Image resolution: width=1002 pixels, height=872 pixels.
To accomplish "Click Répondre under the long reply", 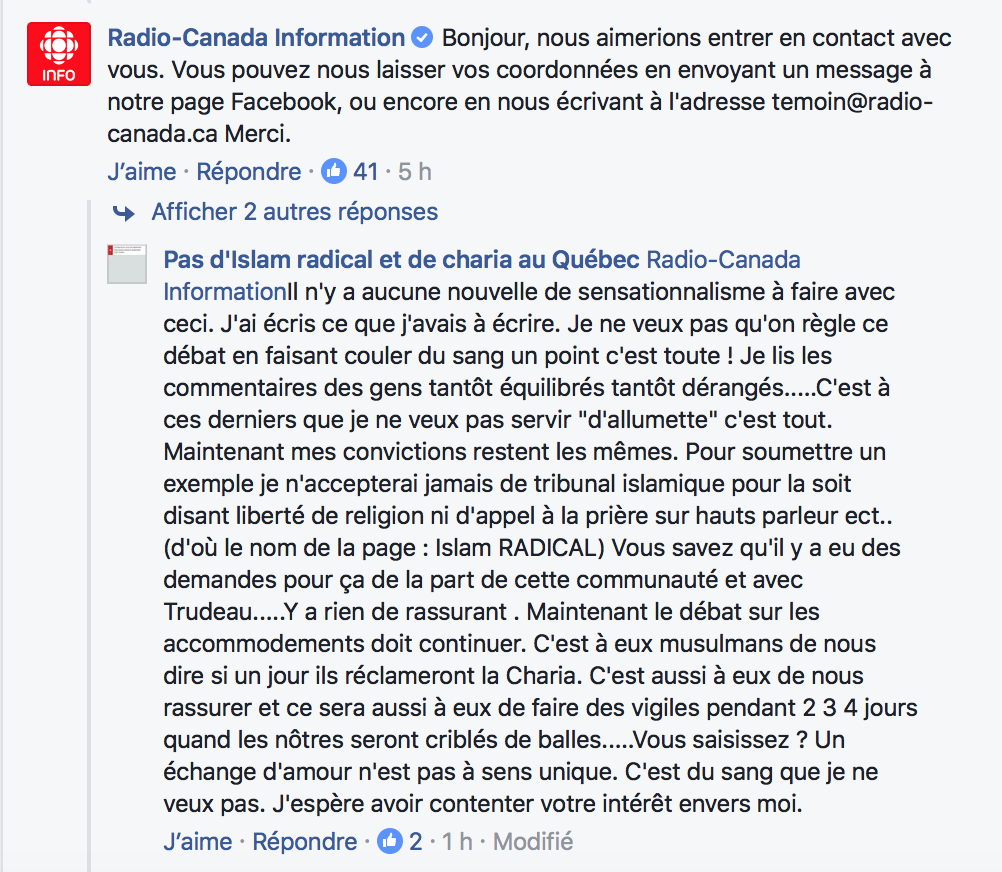I will [x=304, y=842].
